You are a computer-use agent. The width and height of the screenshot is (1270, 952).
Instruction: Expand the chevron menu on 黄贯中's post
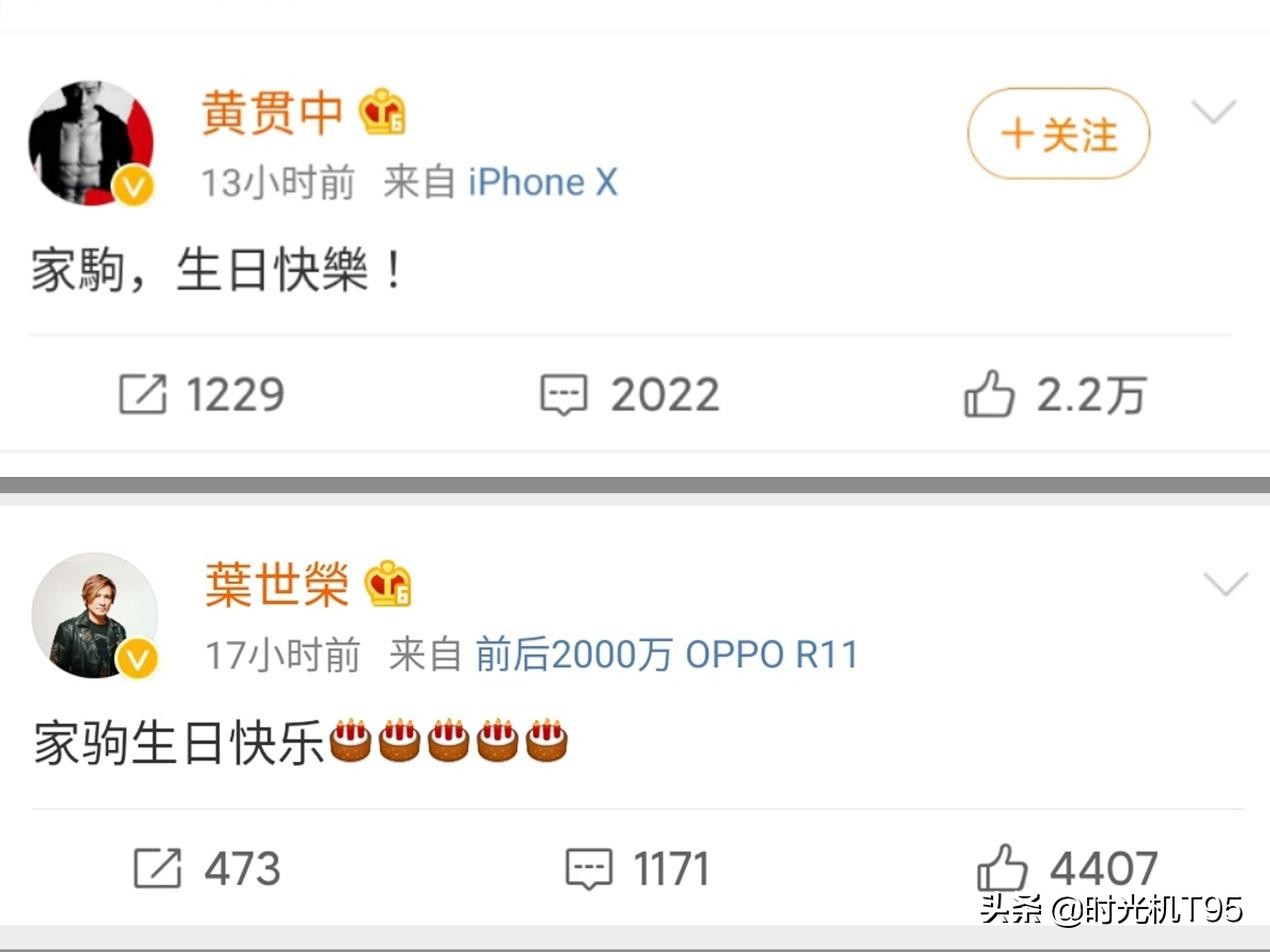[1215, 111]
